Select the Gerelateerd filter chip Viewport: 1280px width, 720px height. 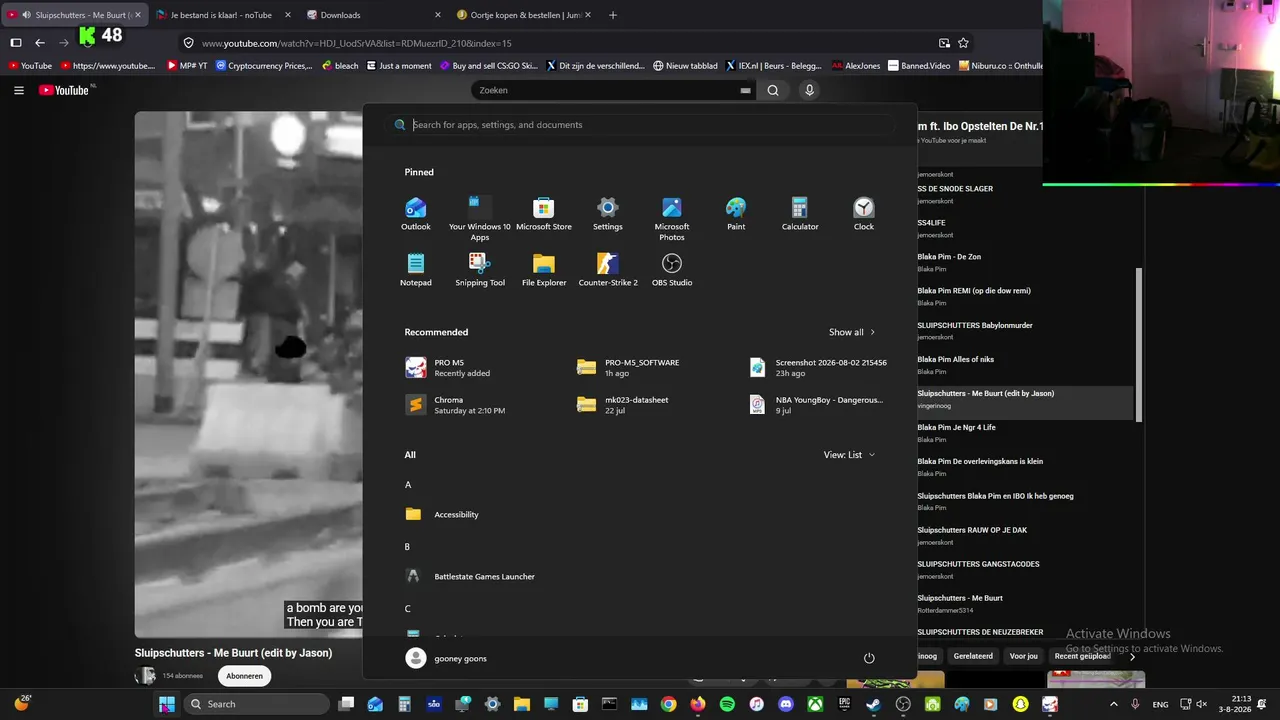tap(973, 656)
